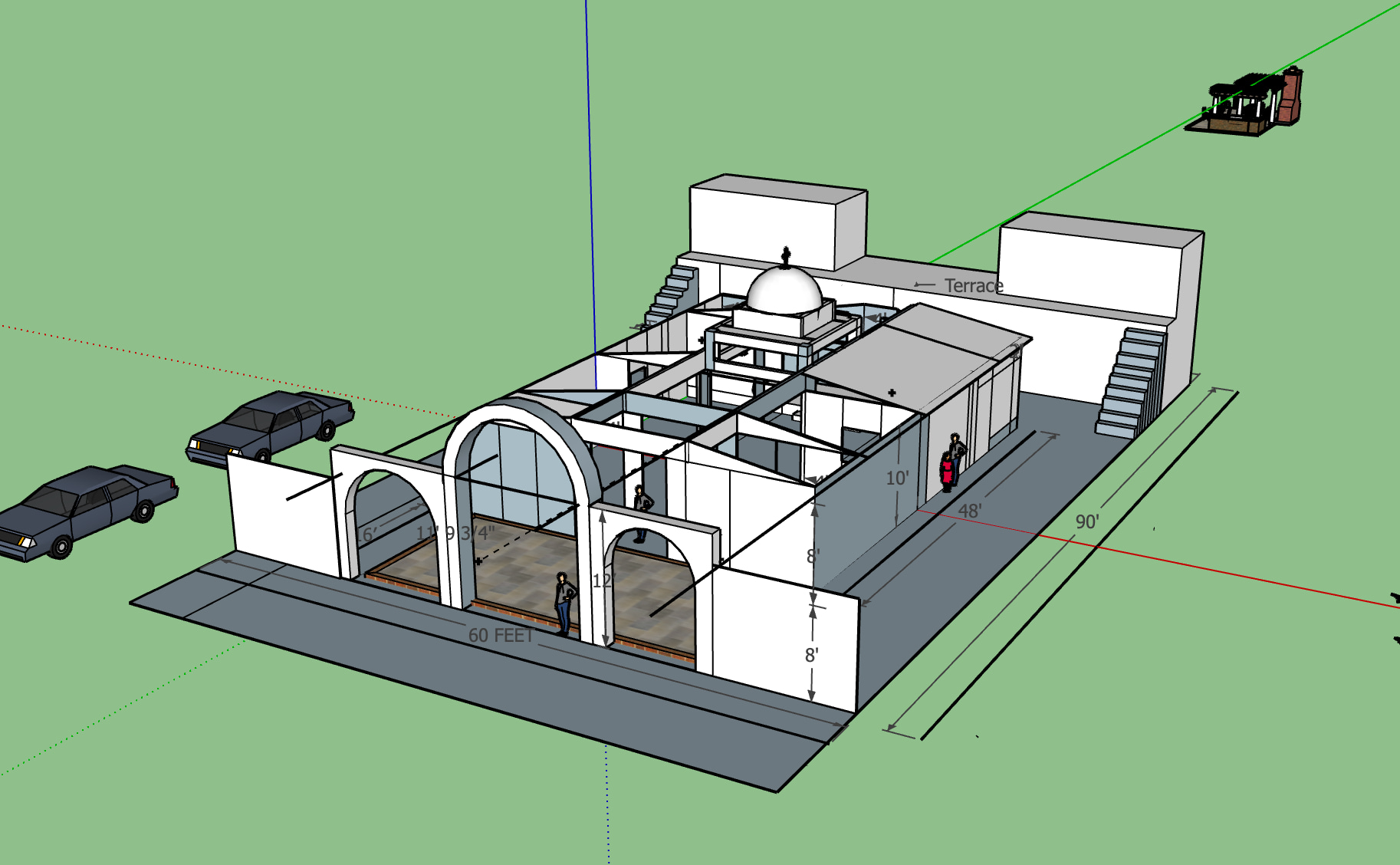Click the 12' dimension label
The height and width of the screenshot is (865, 1400).
click(x=603, y=581)
